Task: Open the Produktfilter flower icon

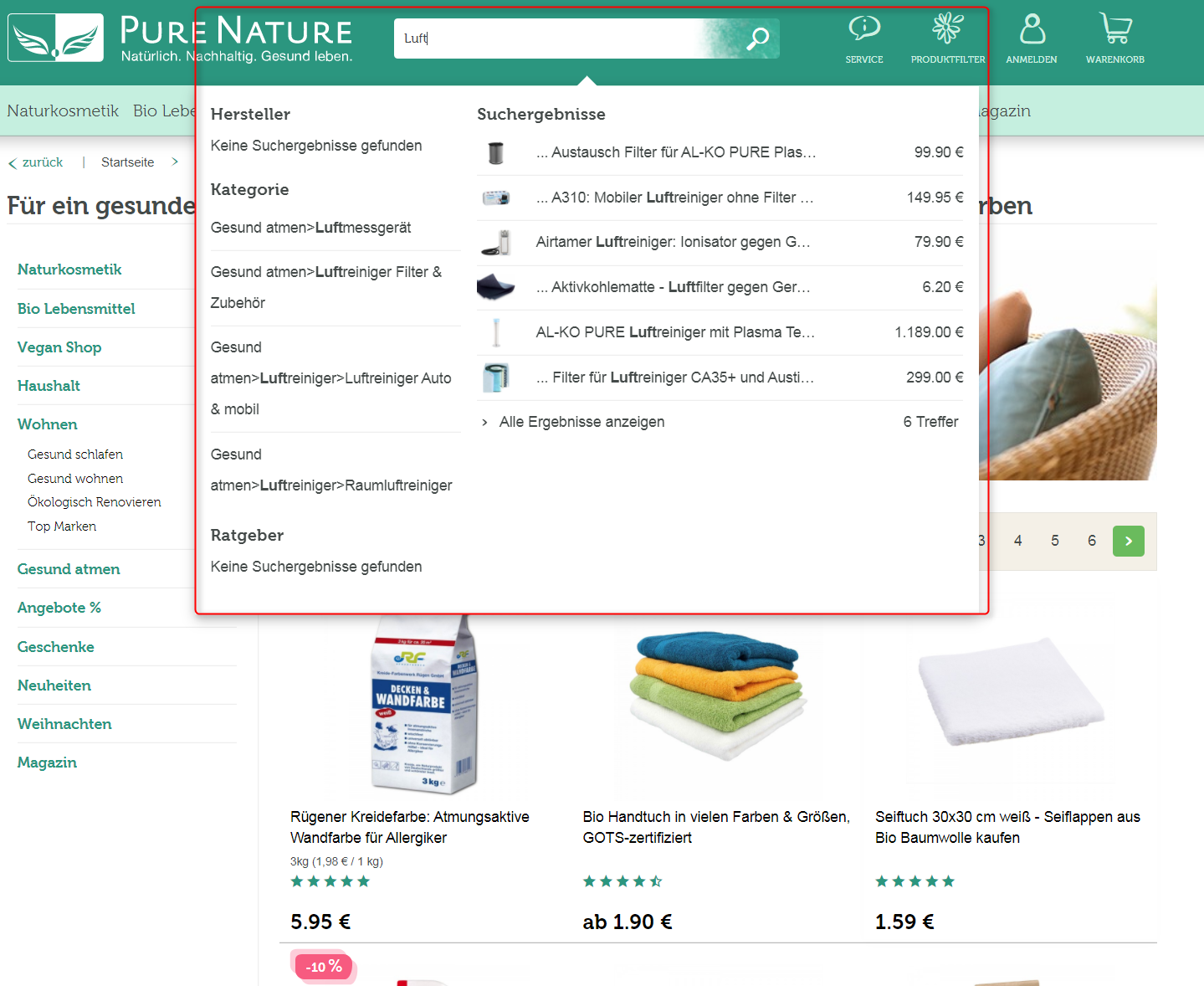Action: pos(947,29)
